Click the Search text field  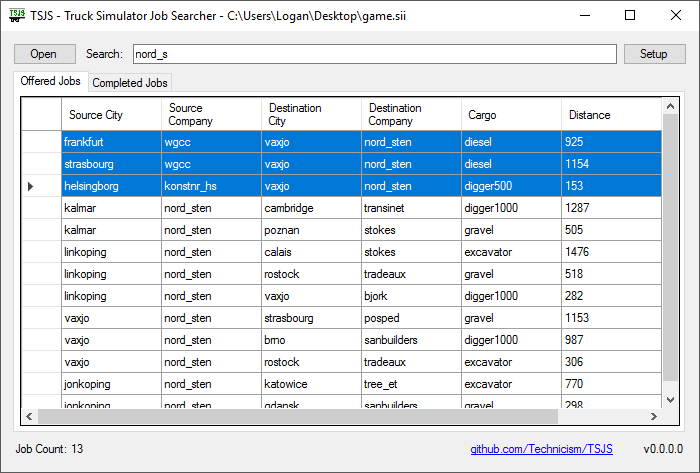[x=374, y=54]
